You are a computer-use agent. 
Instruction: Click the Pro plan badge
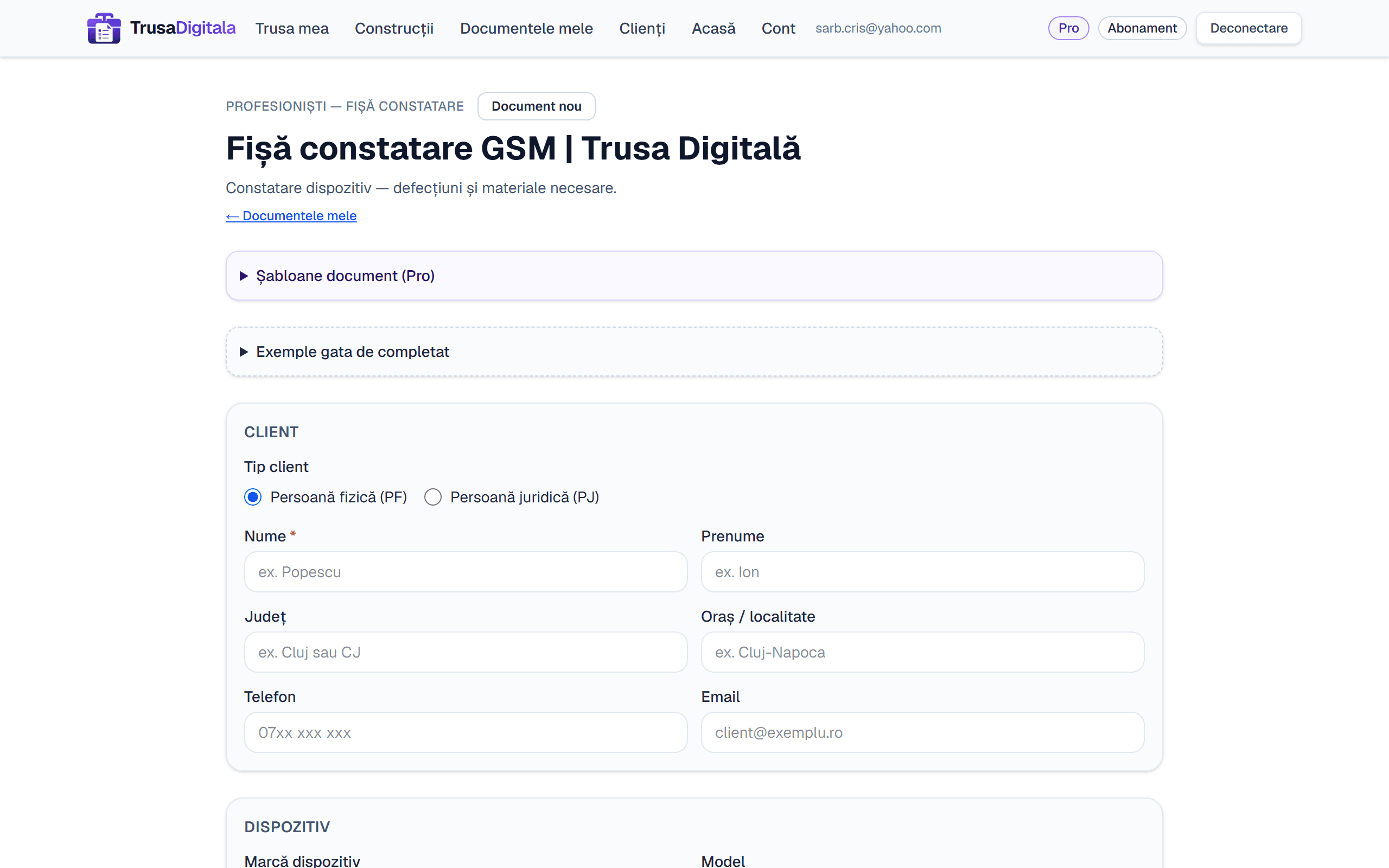coord(1068,28)
